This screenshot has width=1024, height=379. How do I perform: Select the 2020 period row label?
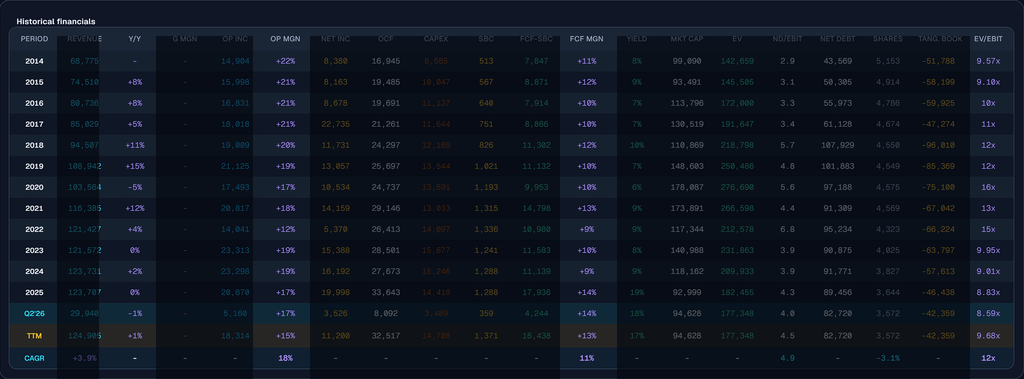[34, 188]
